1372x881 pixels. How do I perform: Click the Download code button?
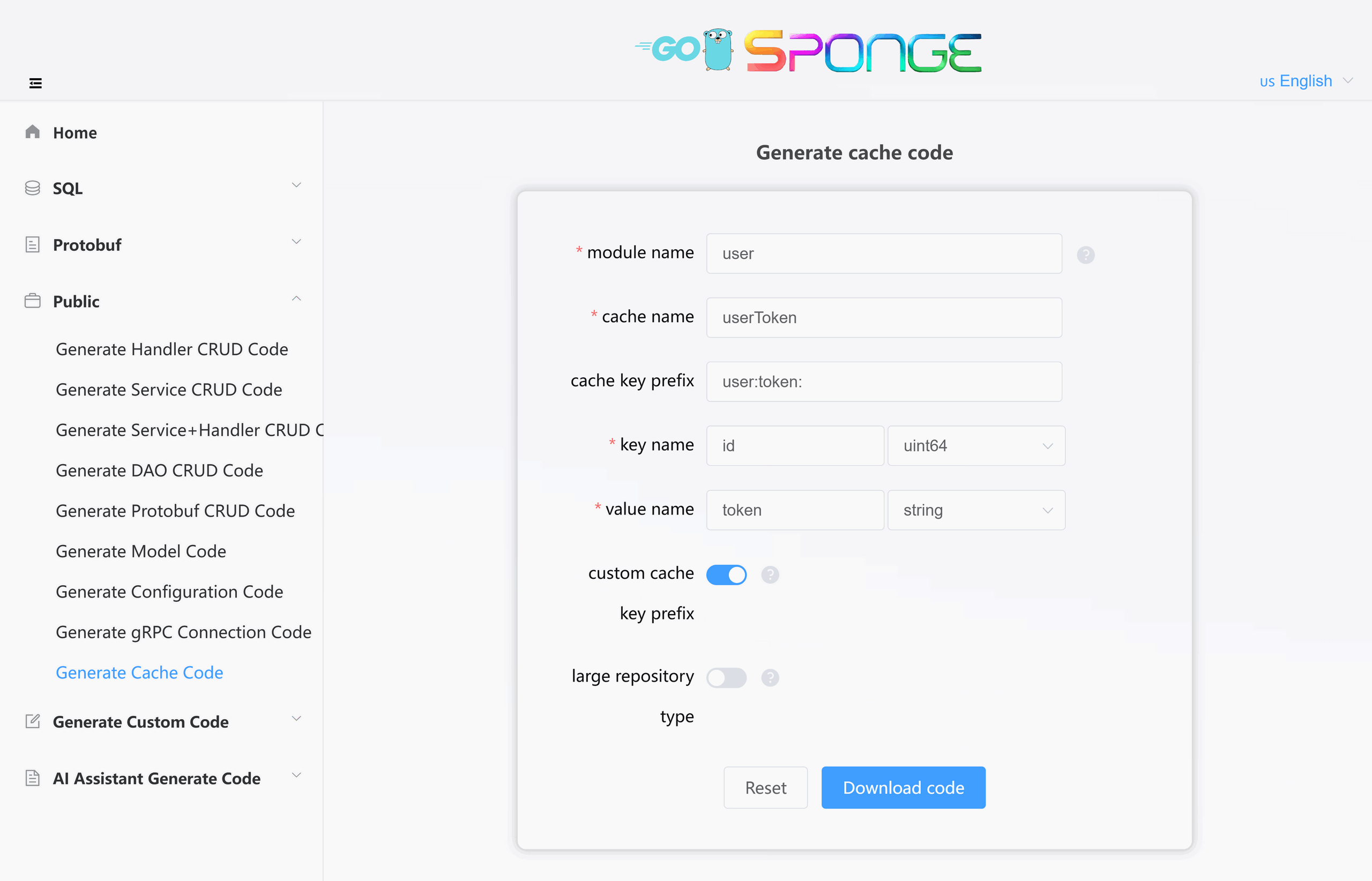pos(903,788)
